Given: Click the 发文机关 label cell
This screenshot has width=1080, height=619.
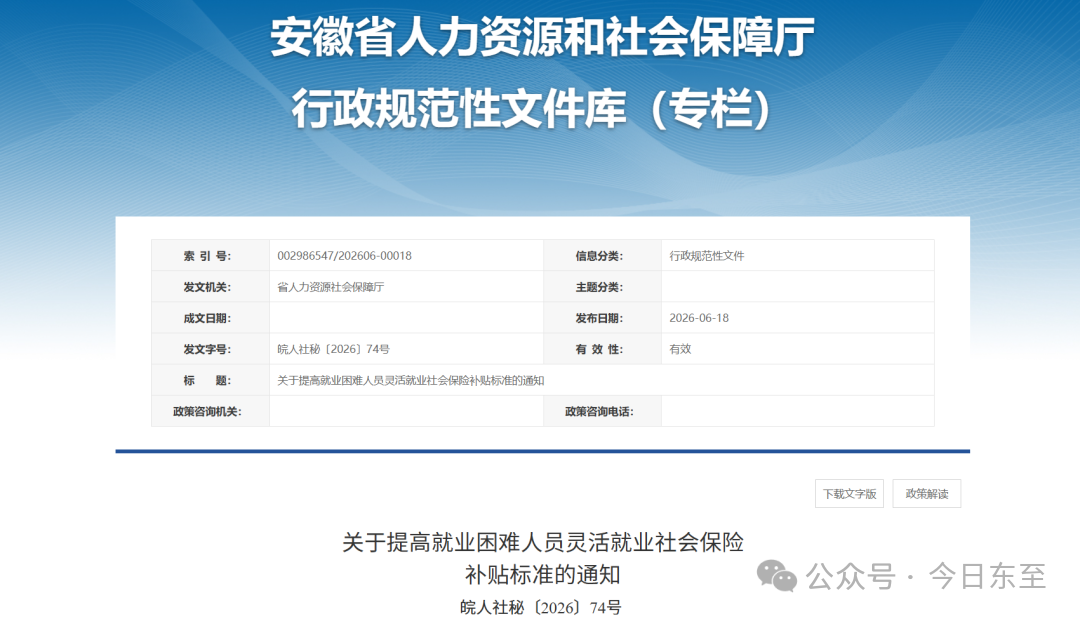Looking at the screenshot, I should (210, 287).
